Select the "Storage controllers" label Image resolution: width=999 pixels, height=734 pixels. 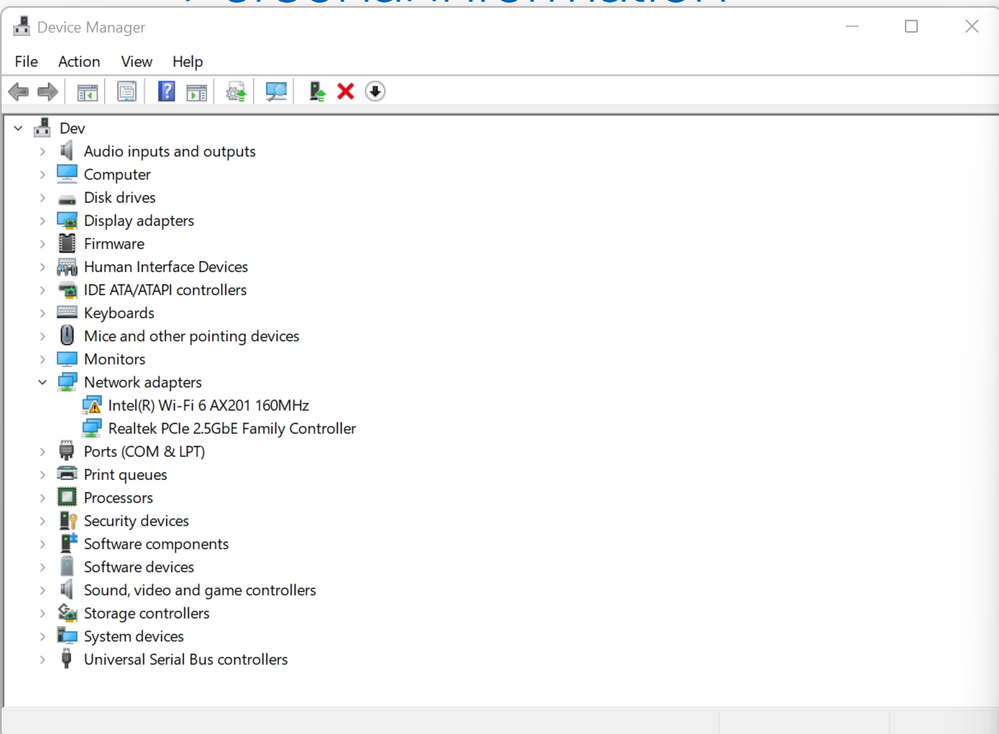pyautogui.click(x=147, y=613)
